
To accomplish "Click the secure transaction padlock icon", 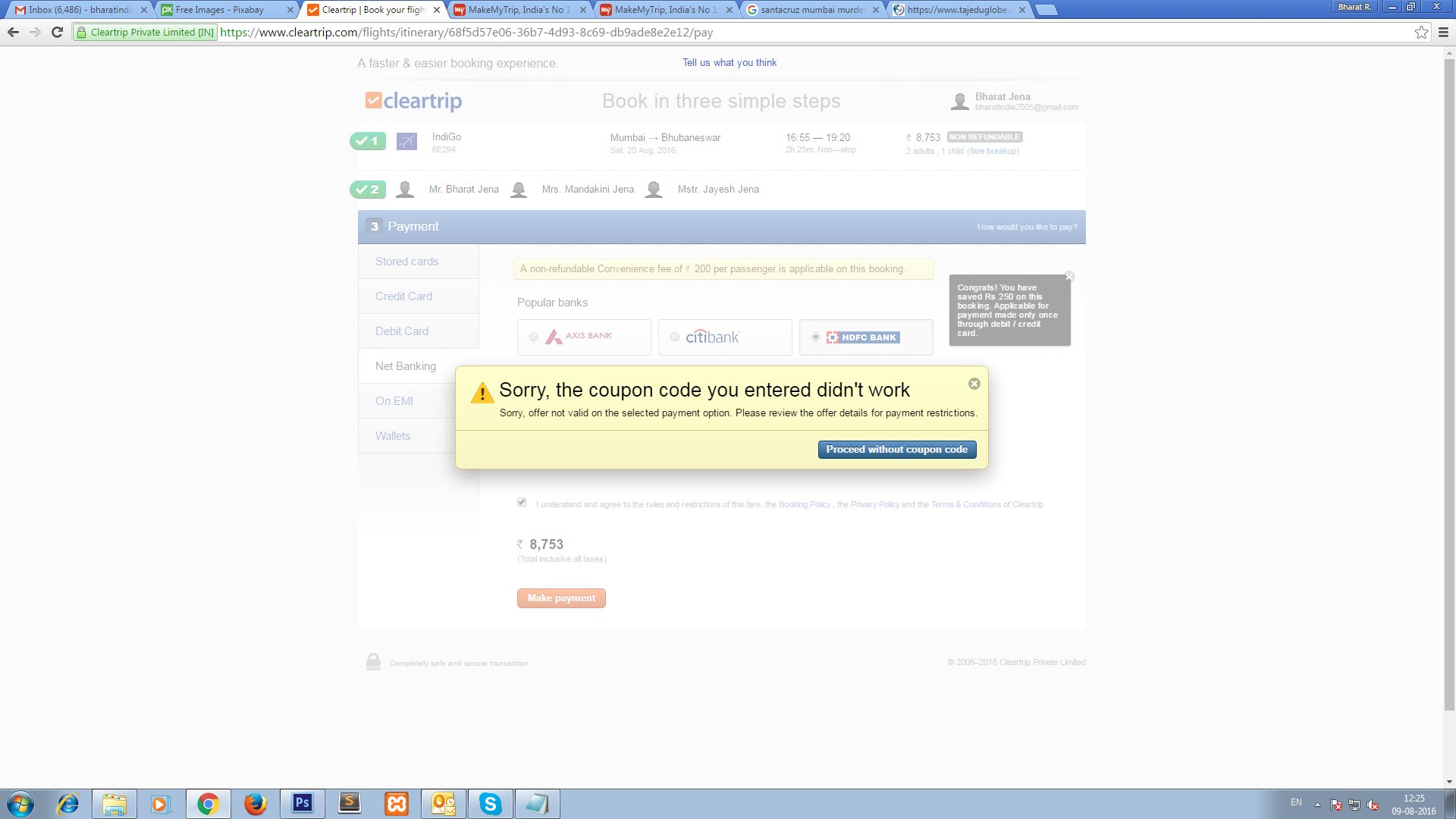I will 373,661.
